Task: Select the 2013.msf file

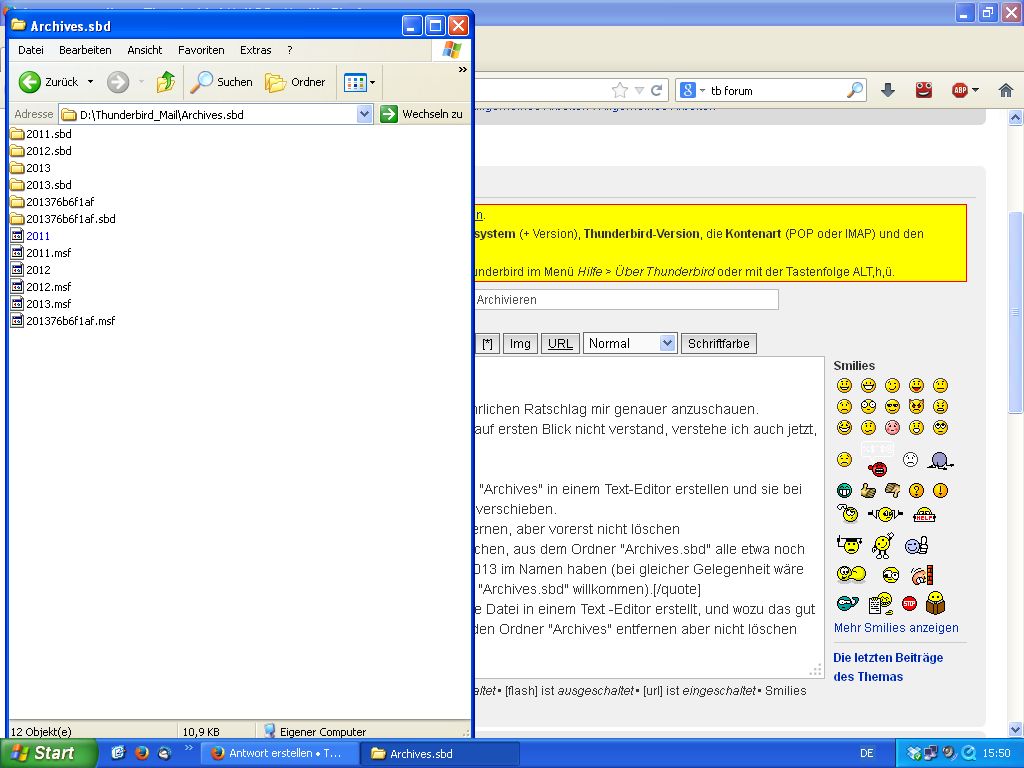Action: point(41,304)
